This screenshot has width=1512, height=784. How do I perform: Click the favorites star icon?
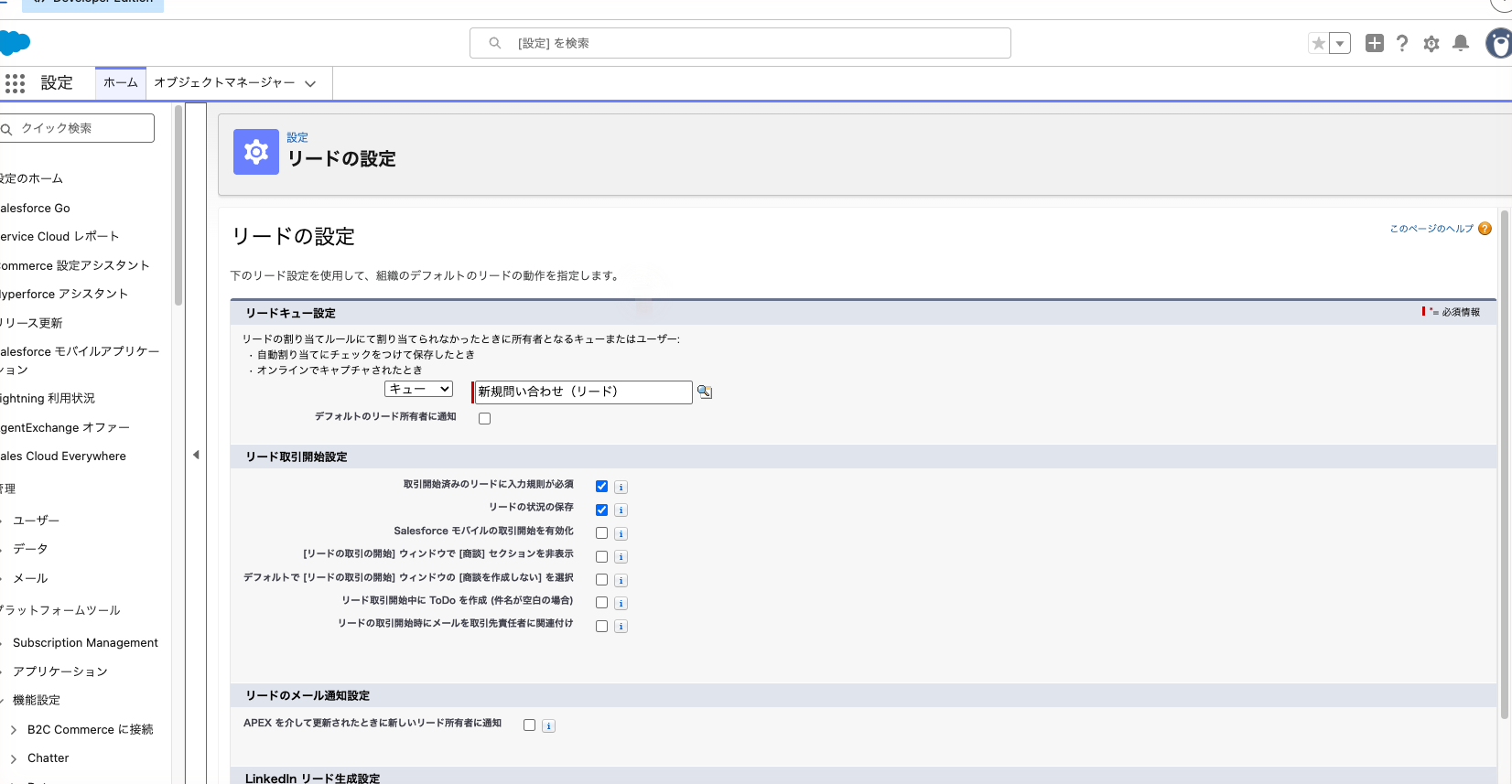pos(1318,43)
